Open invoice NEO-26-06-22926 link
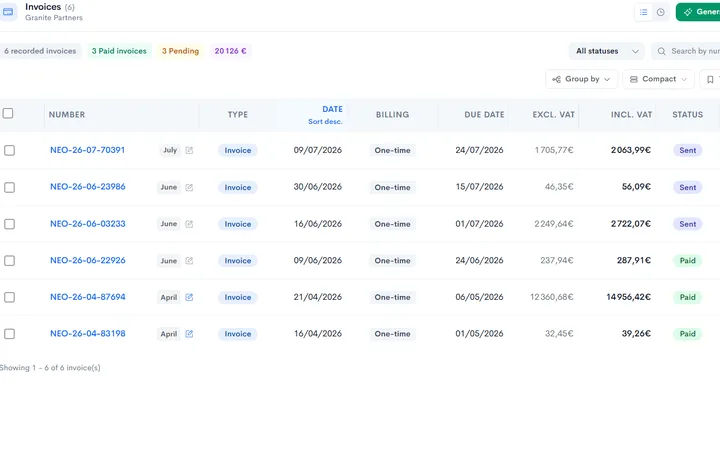The height and width of the screenshot is (450, 720). coord(88,260)
